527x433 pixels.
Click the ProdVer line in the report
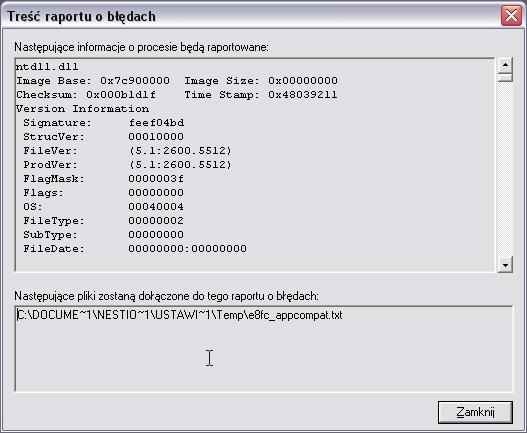point(127,165)
